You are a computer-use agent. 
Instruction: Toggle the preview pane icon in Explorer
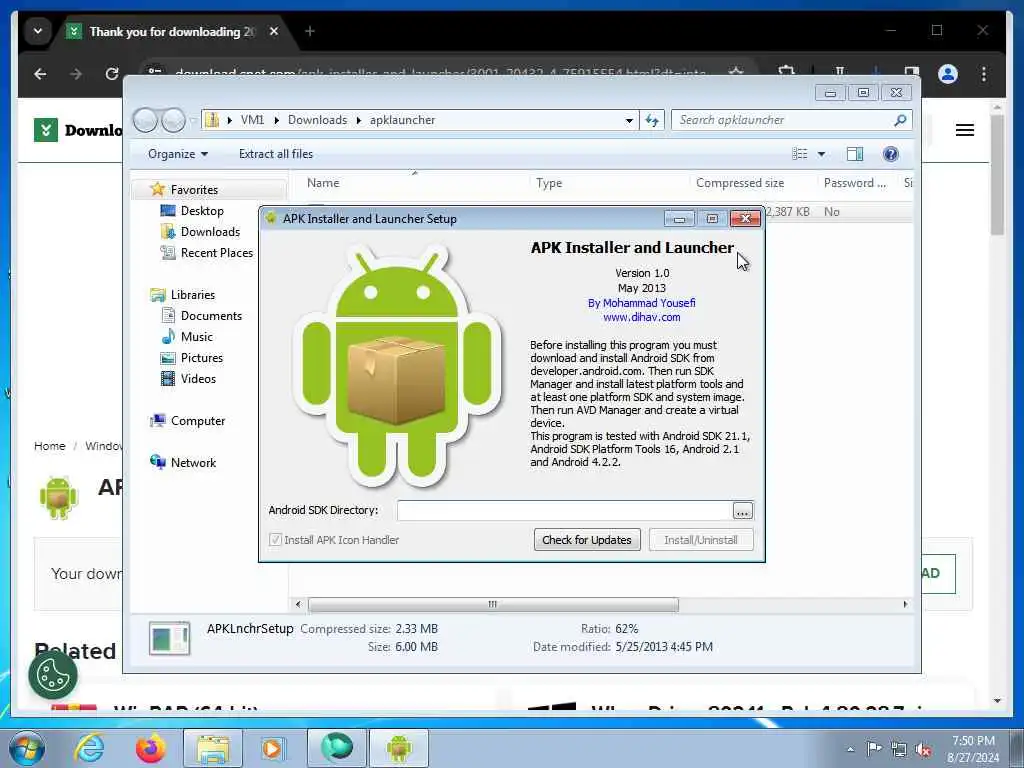854,153
